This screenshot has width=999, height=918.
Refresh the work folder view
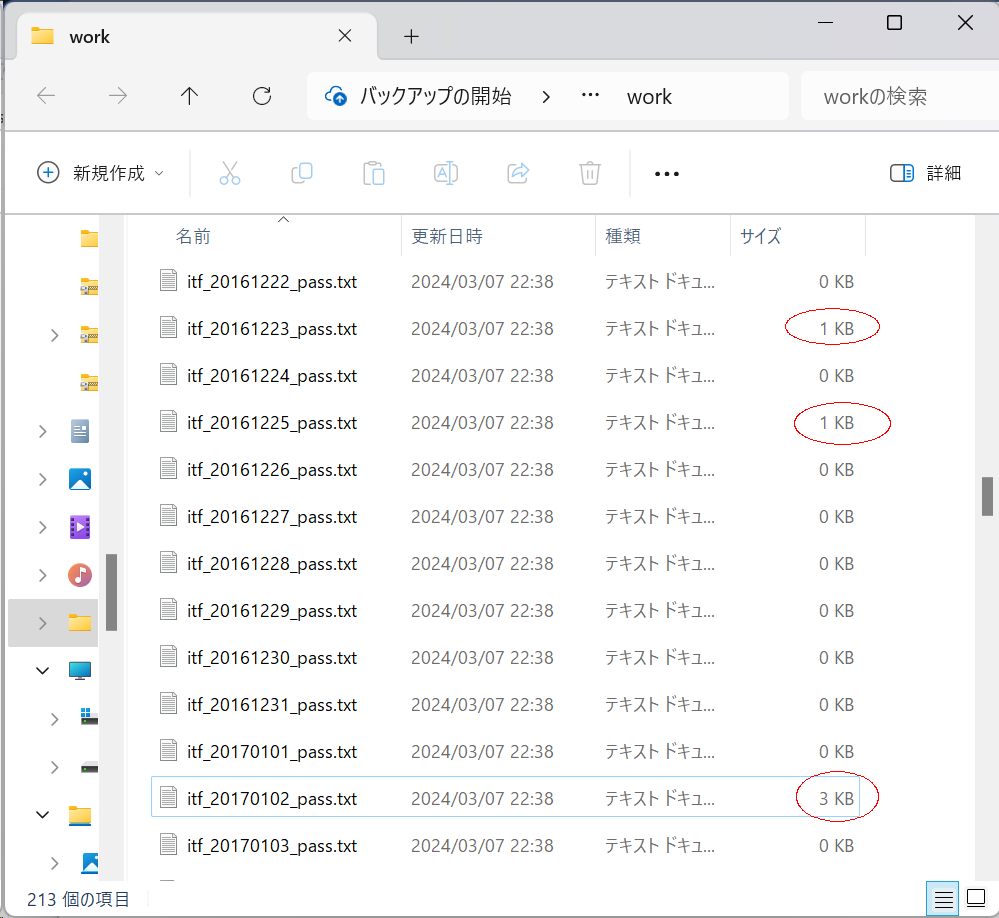262,96
